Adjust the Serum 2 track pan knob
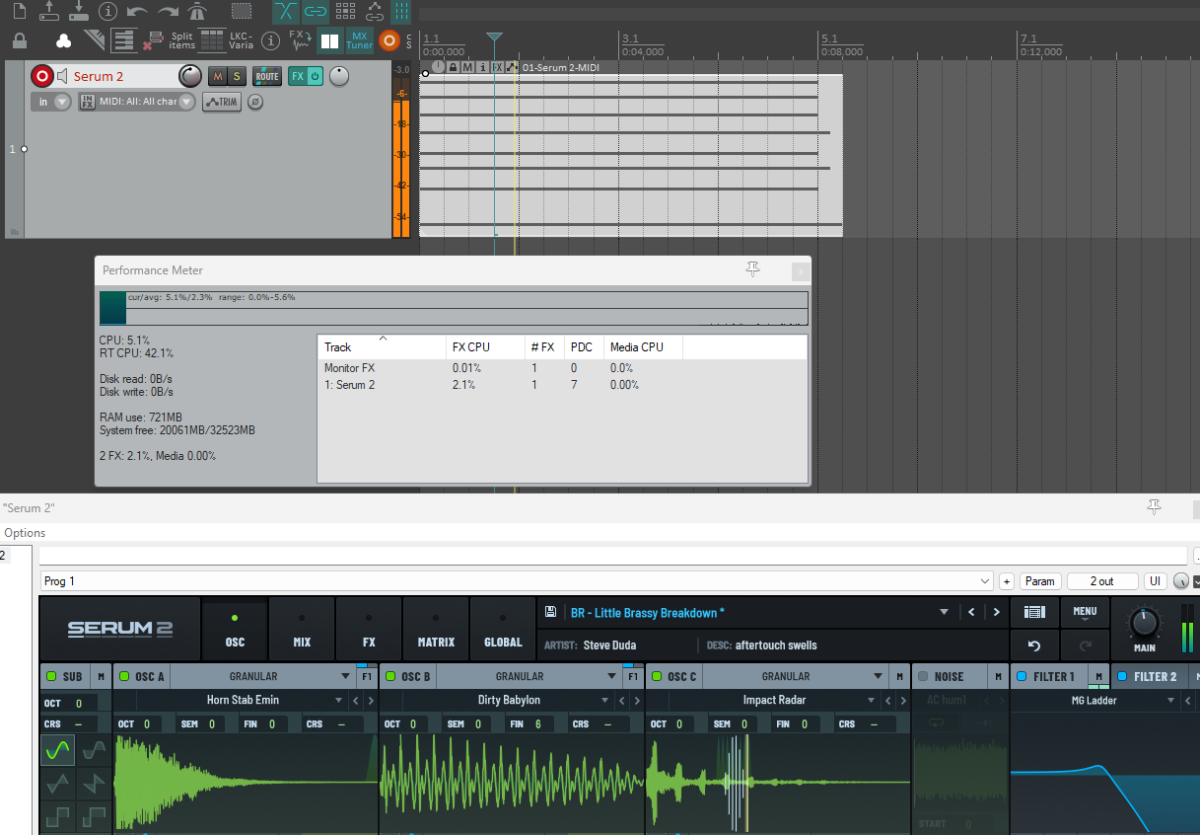 [x=340, y=76]
